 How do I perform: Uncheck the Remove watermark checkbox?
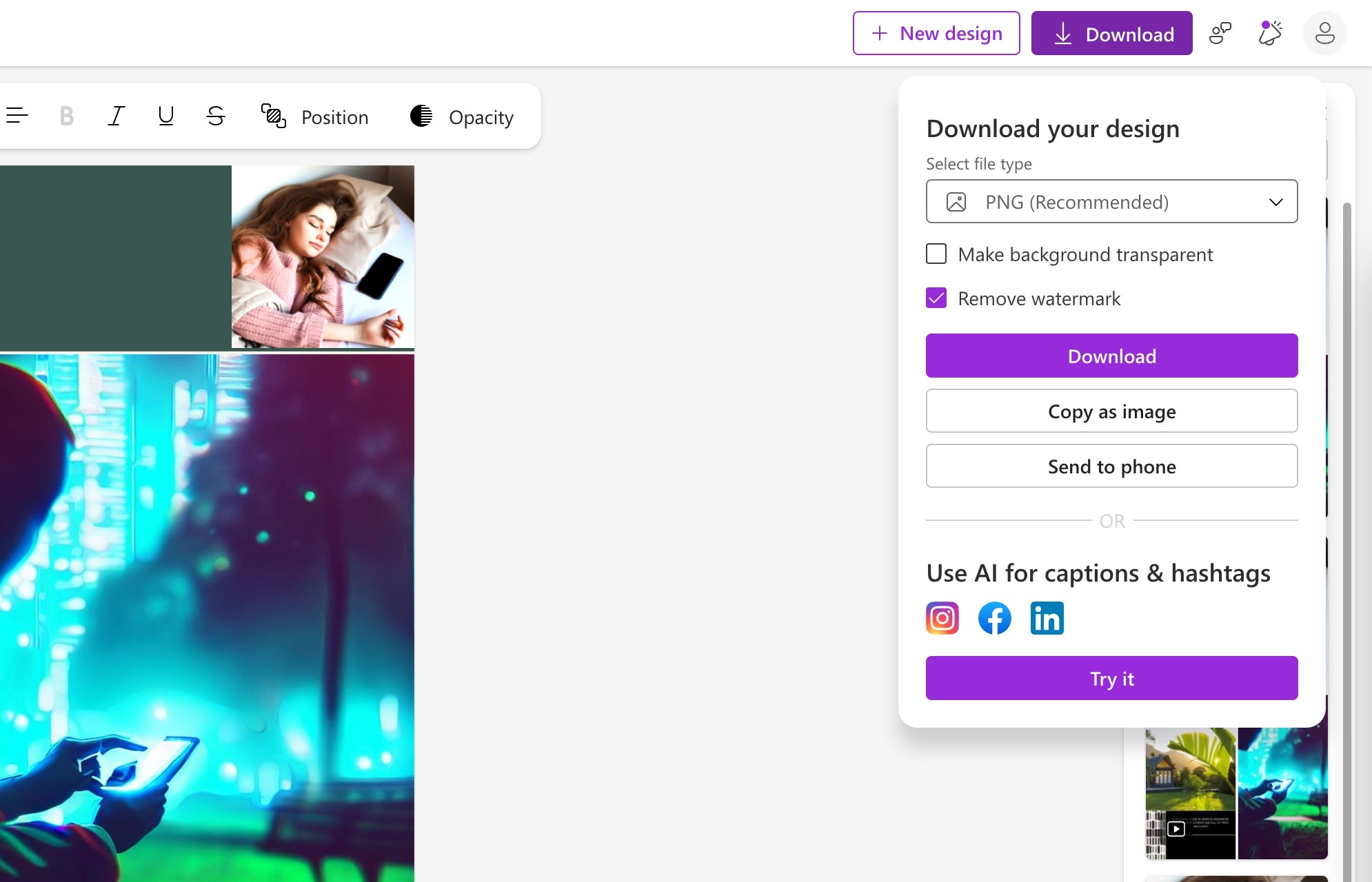coord(936,298)
